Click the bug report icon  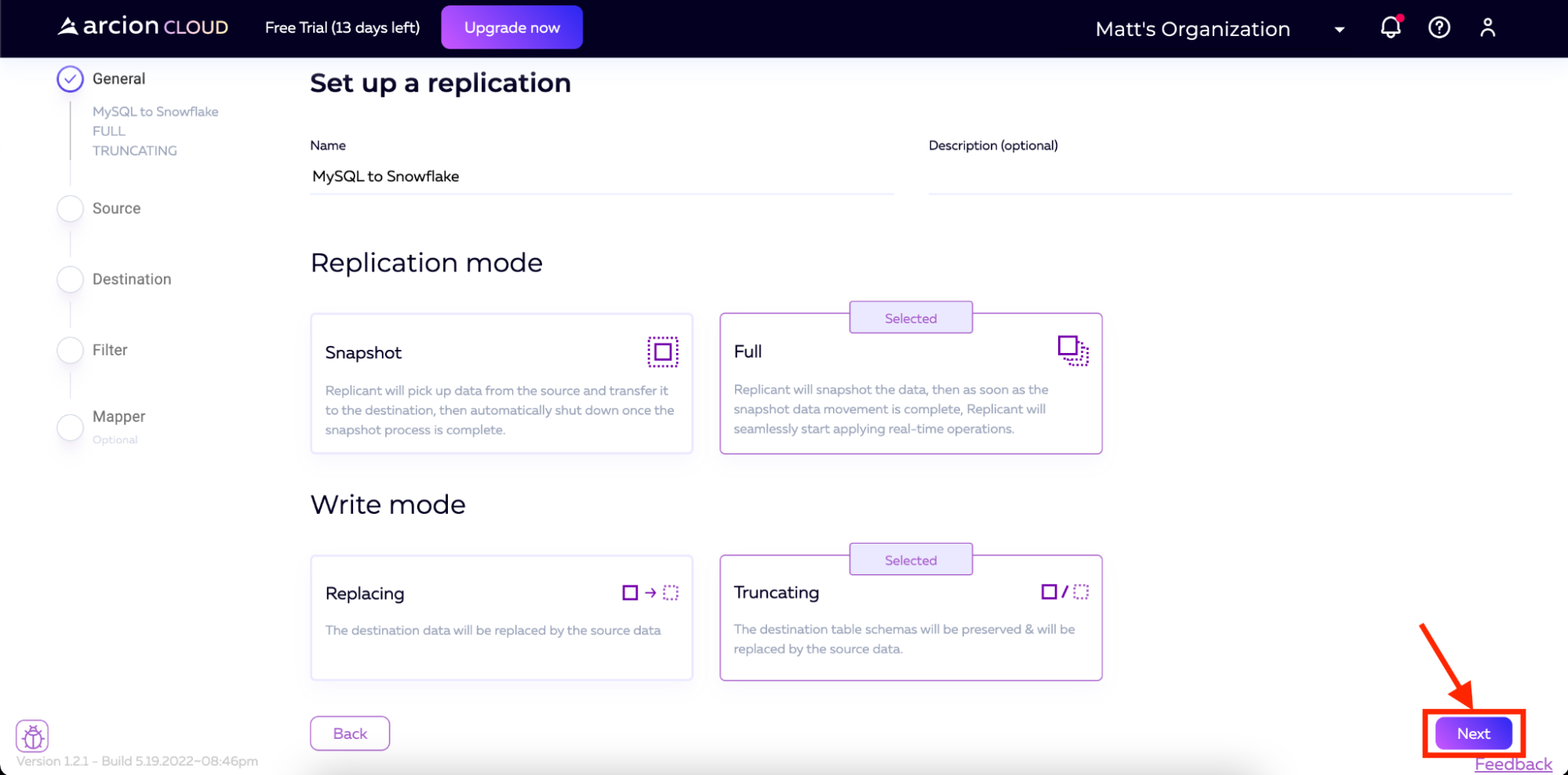32,736
